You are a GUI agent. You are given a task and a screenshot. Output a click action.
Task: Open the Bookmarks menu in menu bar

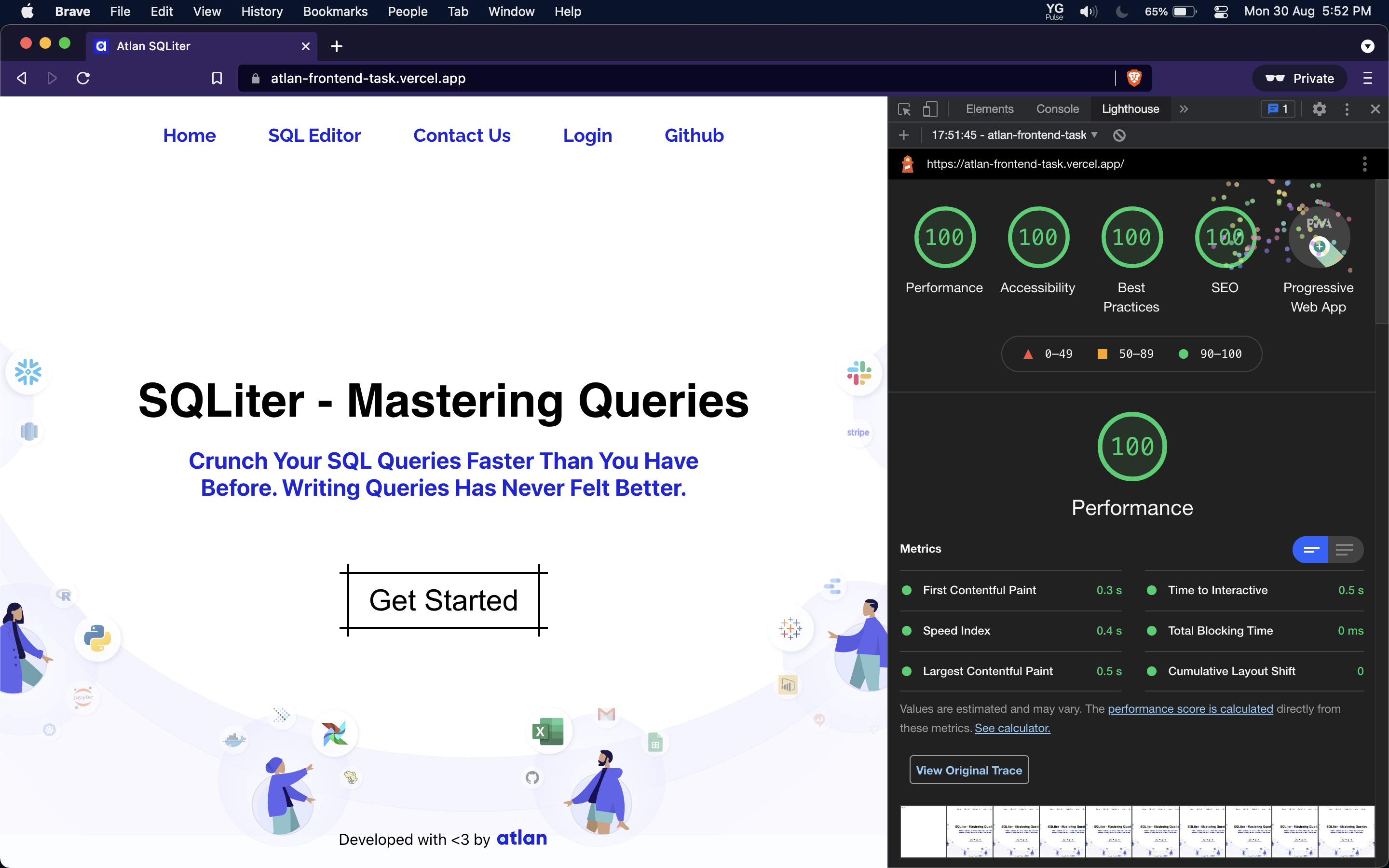click(x=335, y=12)
